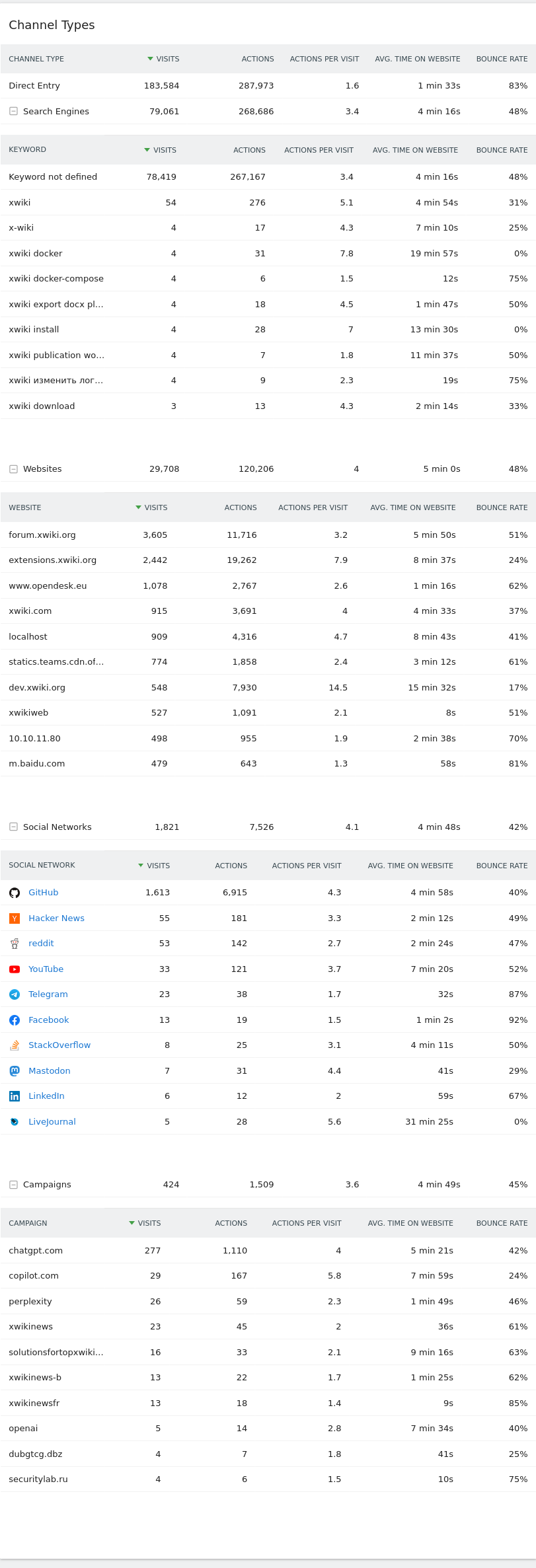
Task: Click the Telegram paper plane icon
Action: tap(15, 994)
